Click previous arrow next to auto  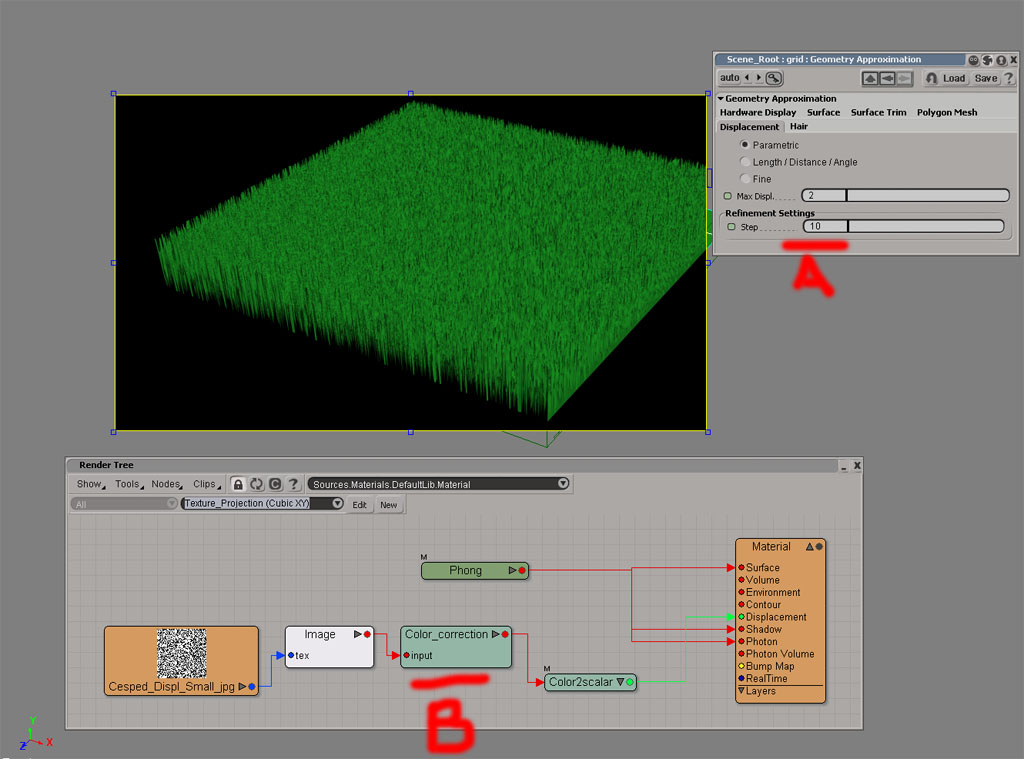[747, 78]
